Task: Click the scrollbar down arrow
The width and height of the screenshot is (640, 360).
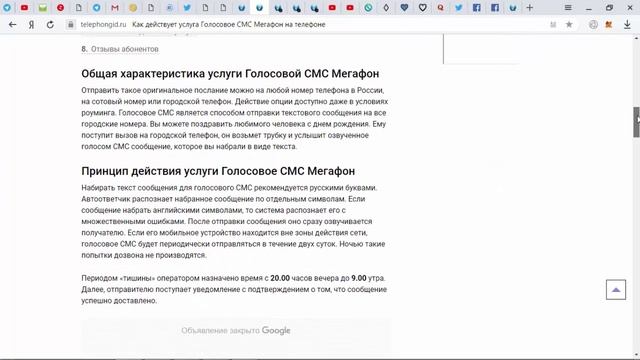Action: point(636,355)
